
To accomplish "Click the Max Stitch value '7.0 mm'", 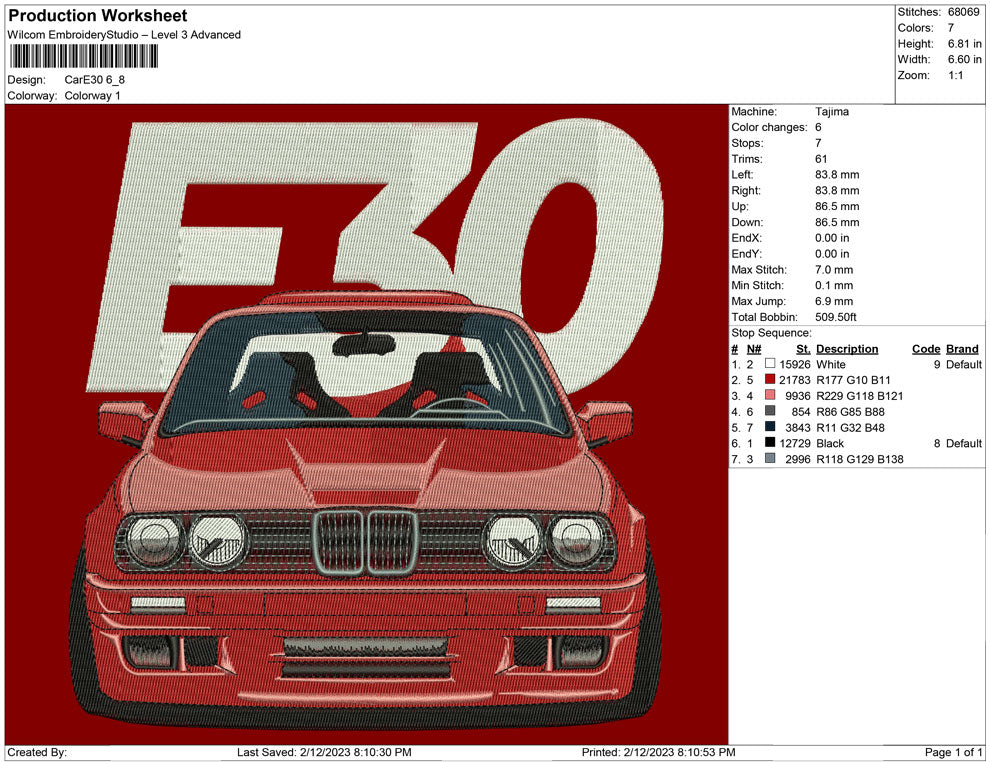I will tap(833, 270).
